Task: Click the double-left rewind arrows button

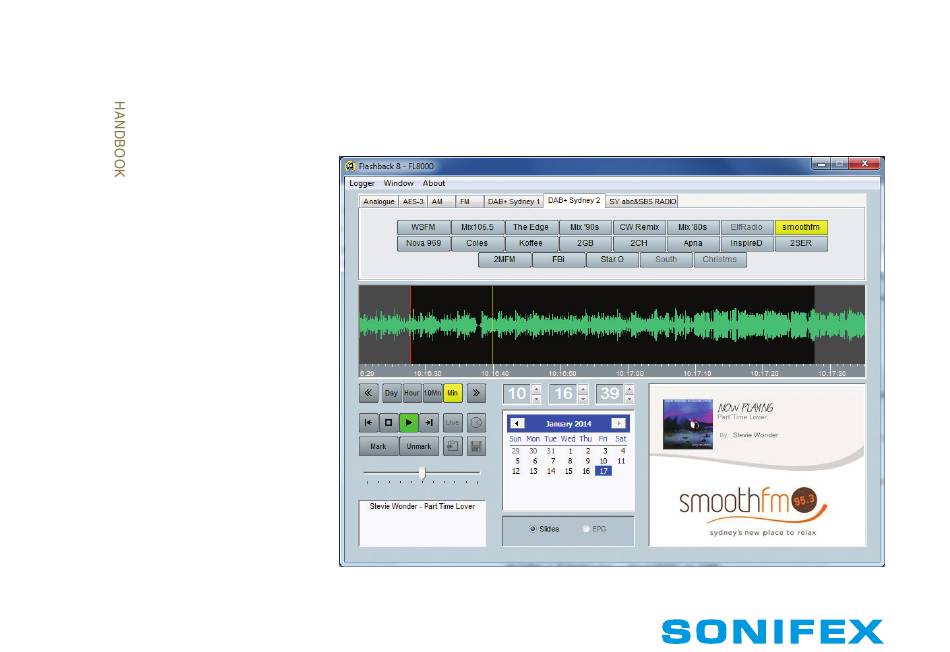Action: (368, 393)
